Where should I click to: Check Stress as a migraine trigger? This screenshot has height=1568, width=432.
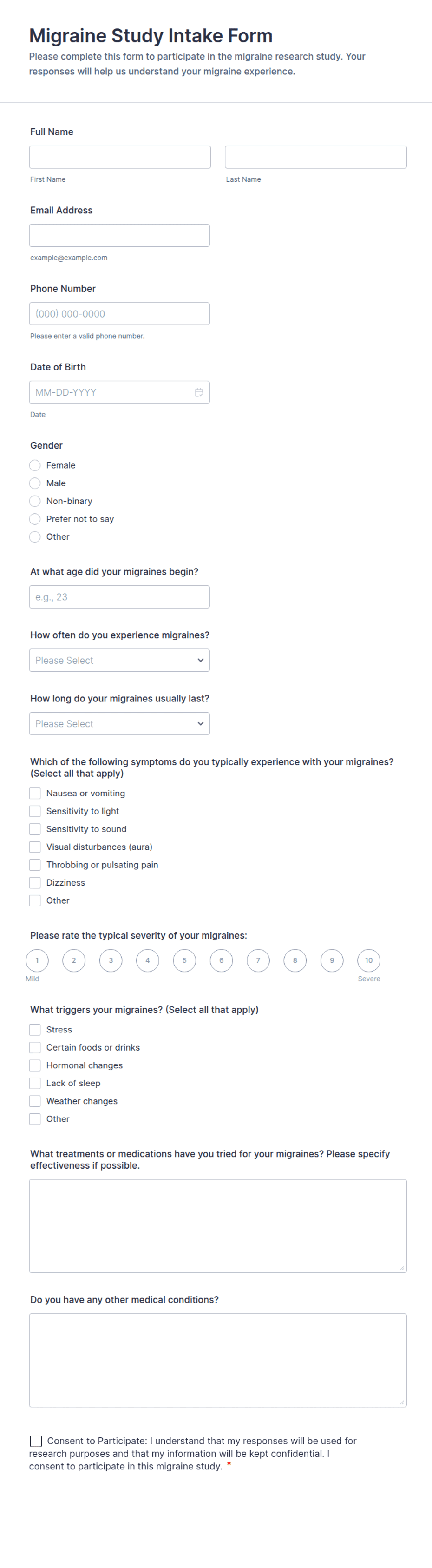point(35,1029)
